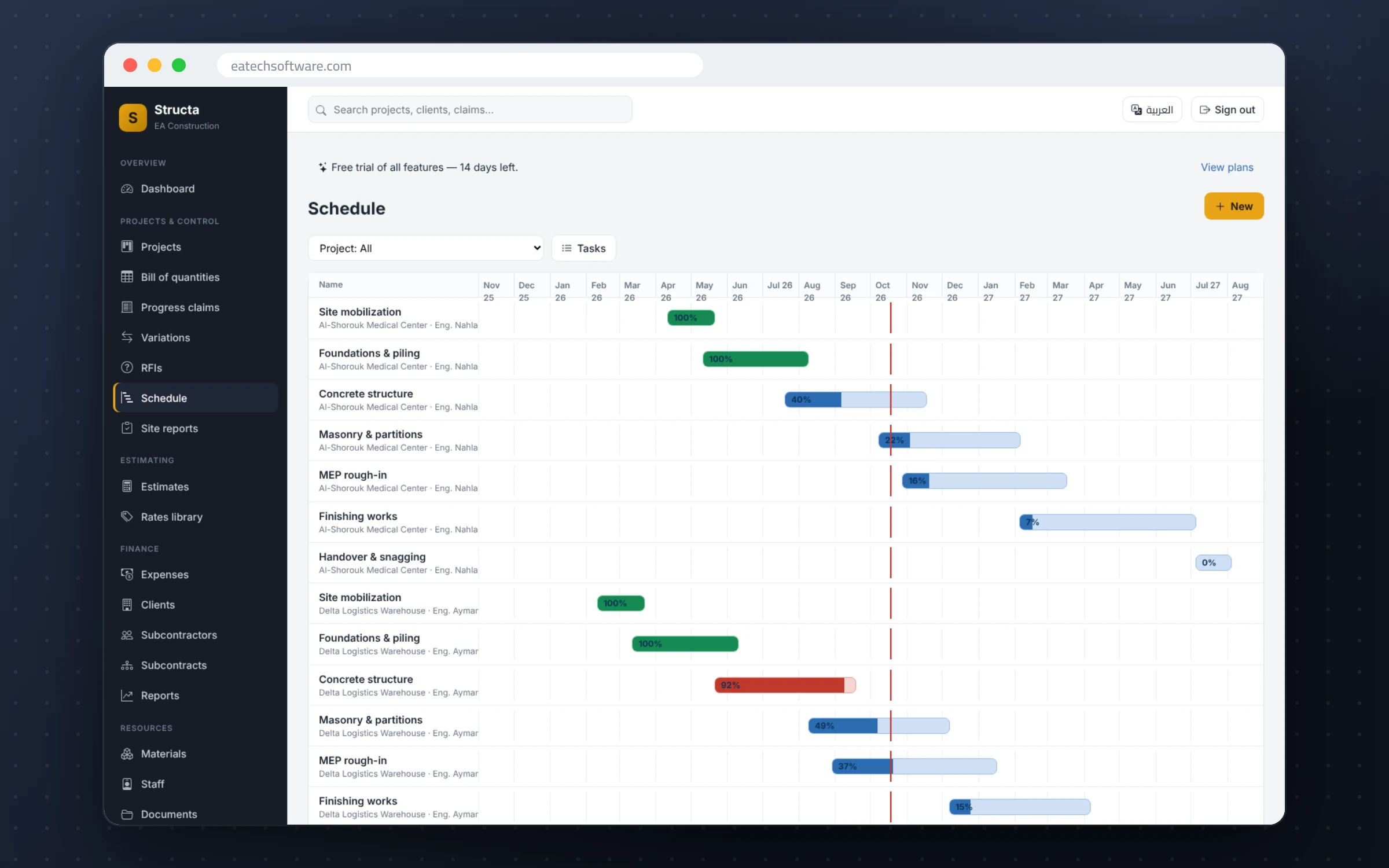Viewport: 1389px width, 868px height.
Task: Click Delta Logistics Site mobilization 100% bar
Action: tap(621, 603)
